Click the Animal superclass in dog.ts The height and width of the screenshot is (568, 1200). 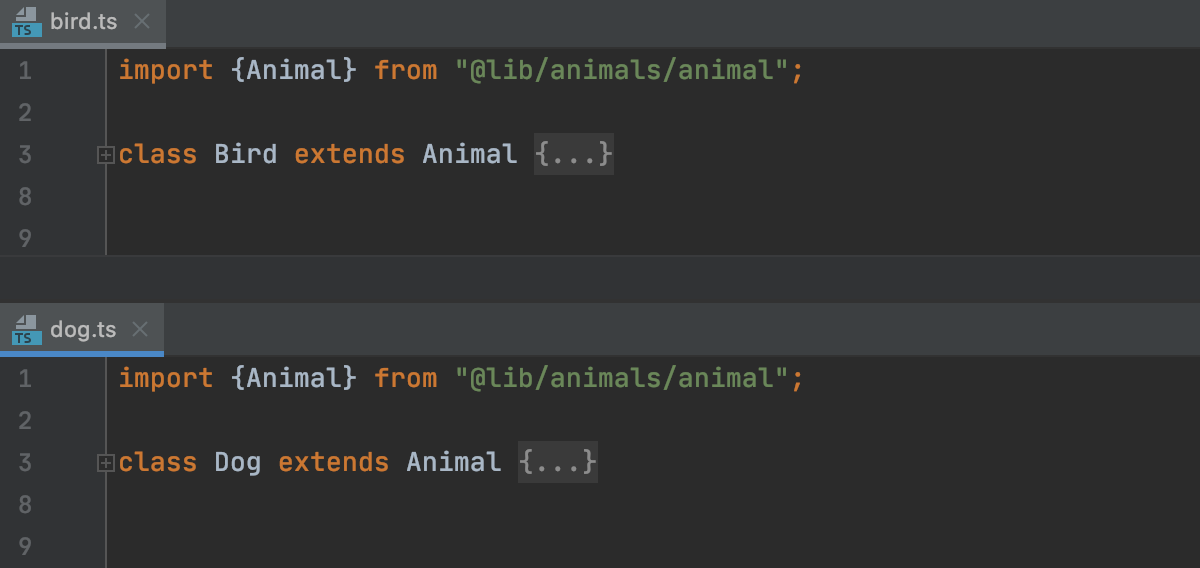point(453,463)
